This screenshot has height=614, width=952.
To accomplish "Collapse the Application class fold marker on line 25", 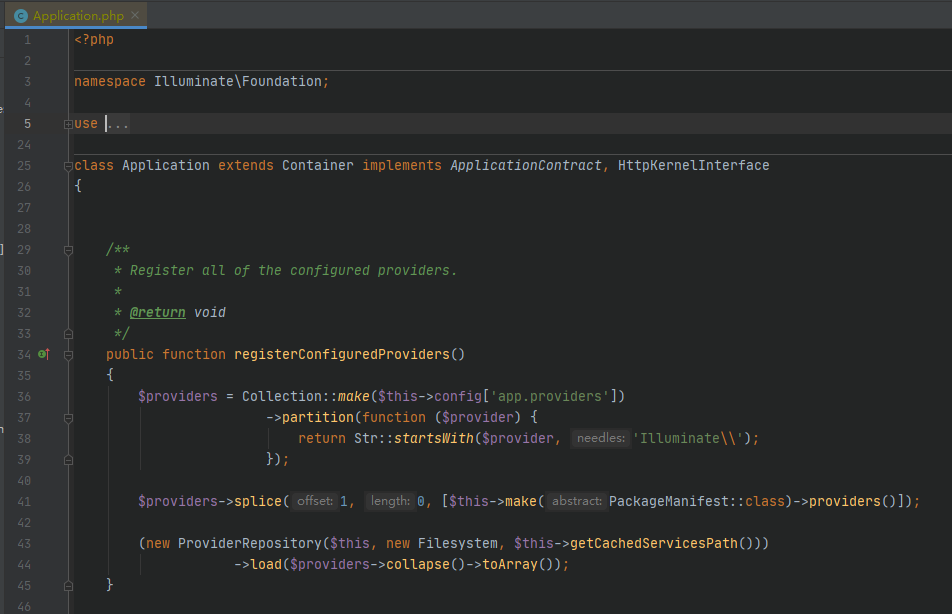I will (x=68, y=166).
